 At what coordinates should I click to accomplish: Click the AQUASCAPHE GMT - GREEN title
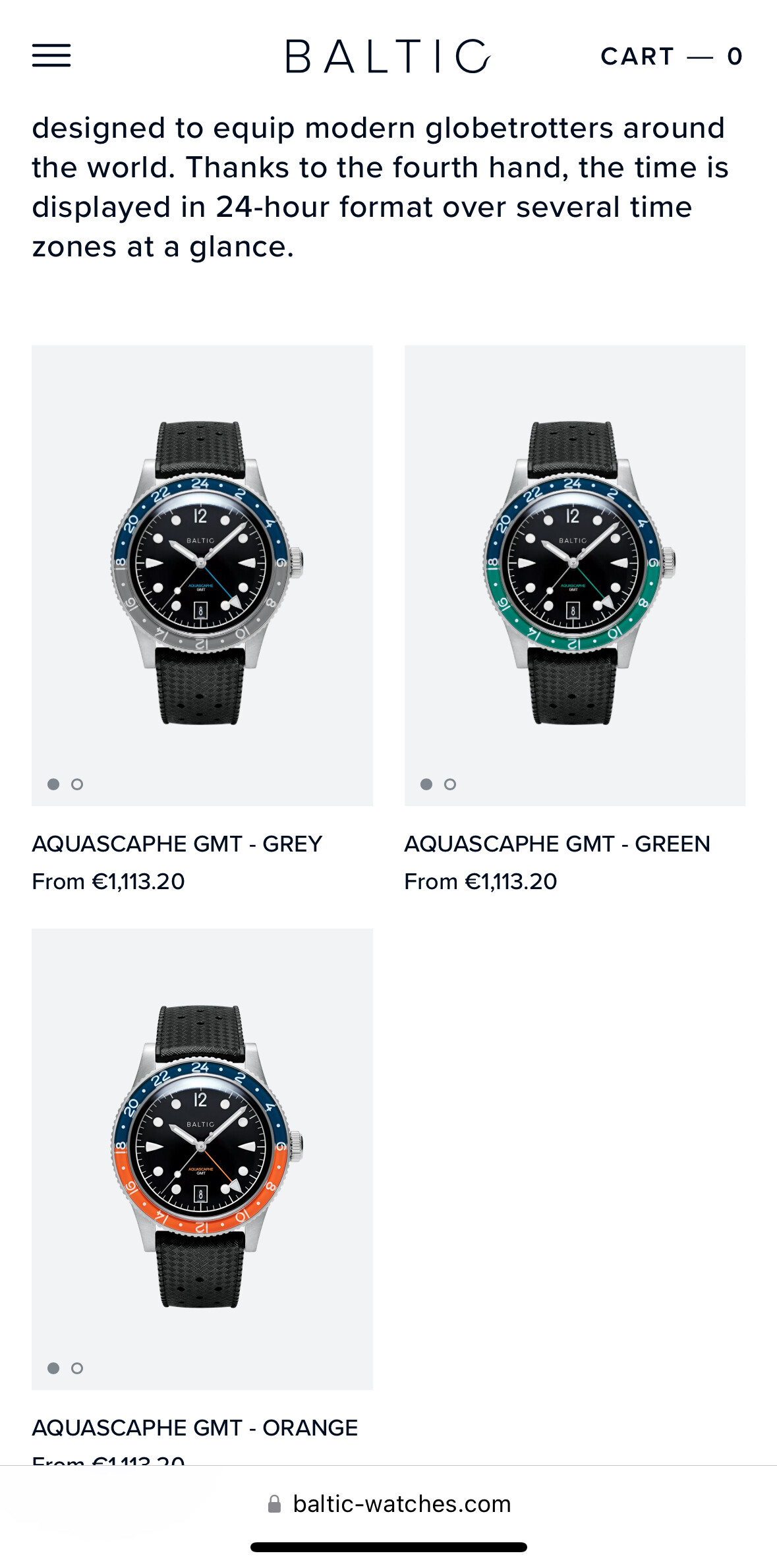(x=558, y=844)
